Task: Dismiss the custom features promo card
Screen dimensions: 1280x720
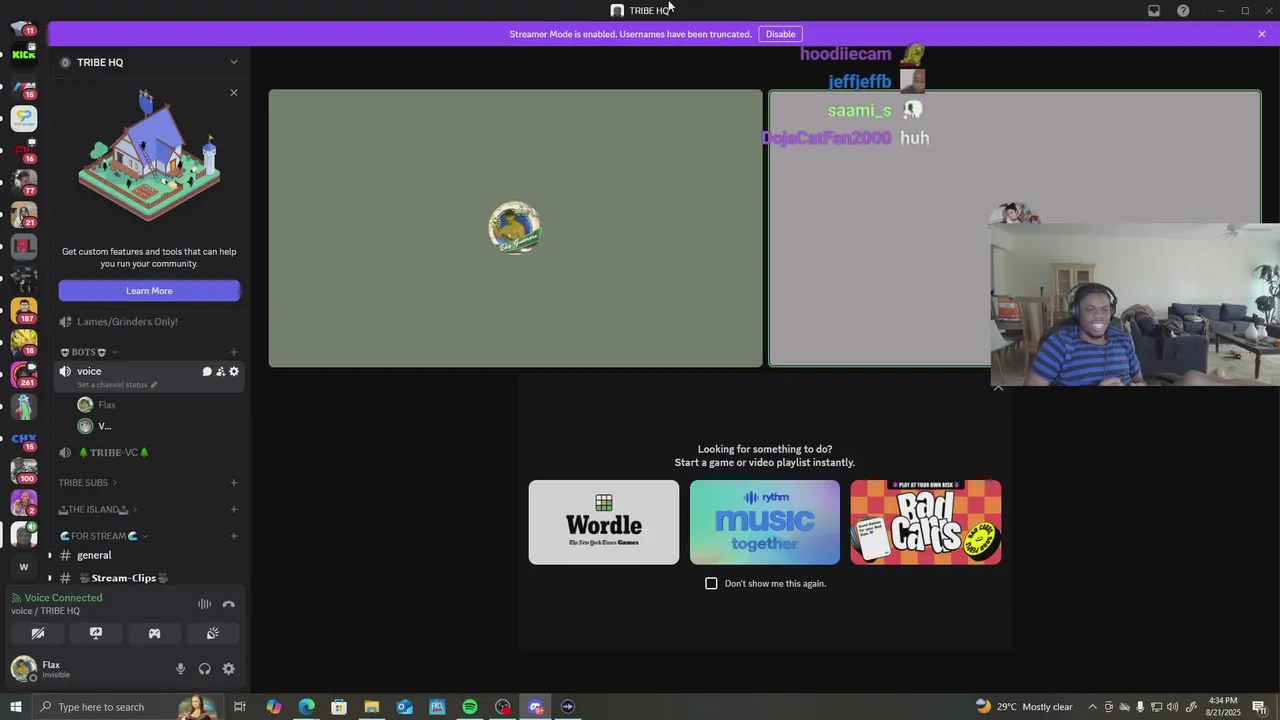Action: (x=234, y=93)
